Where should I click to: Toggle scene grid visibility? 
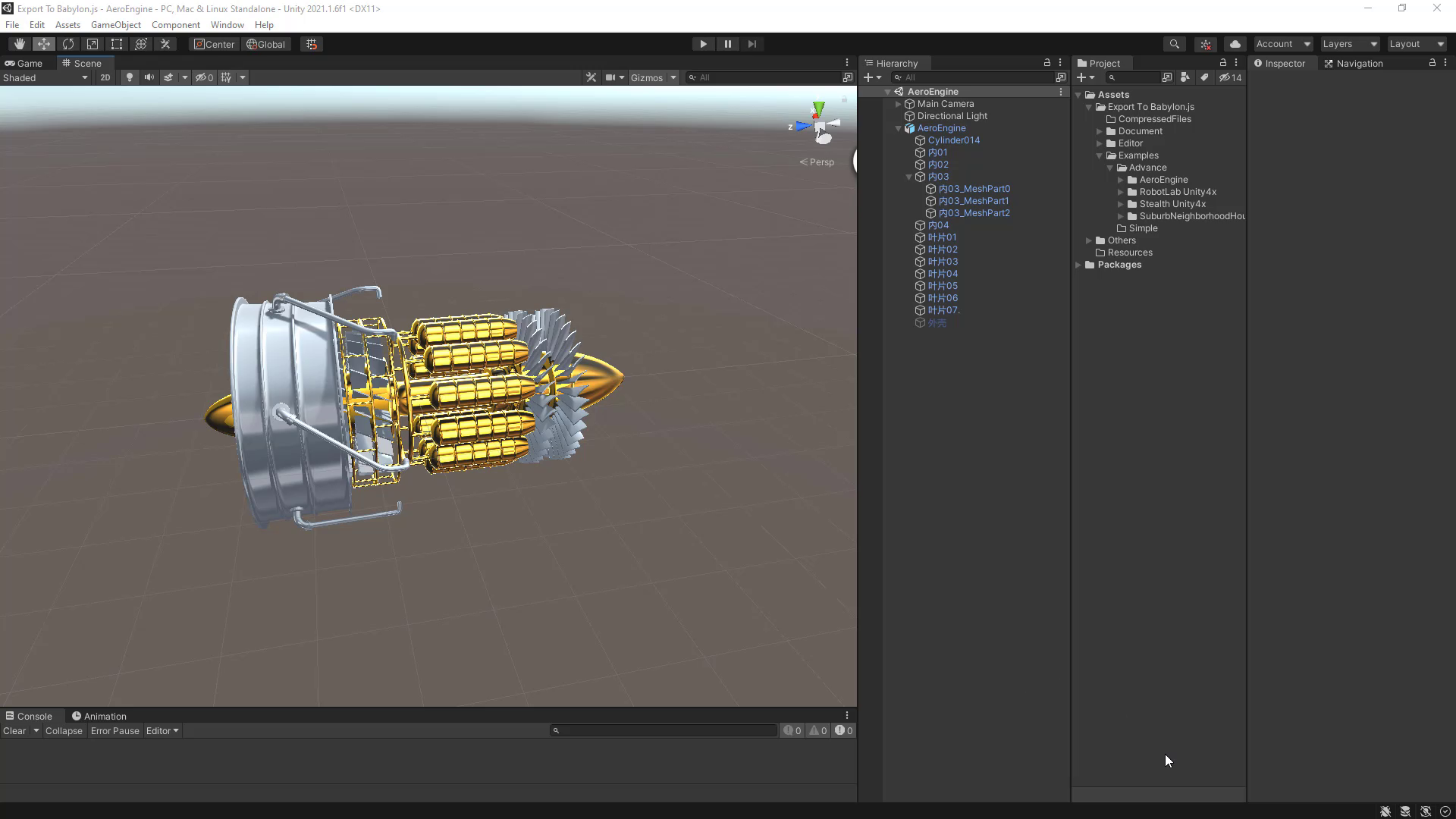[x=226, y=77]
